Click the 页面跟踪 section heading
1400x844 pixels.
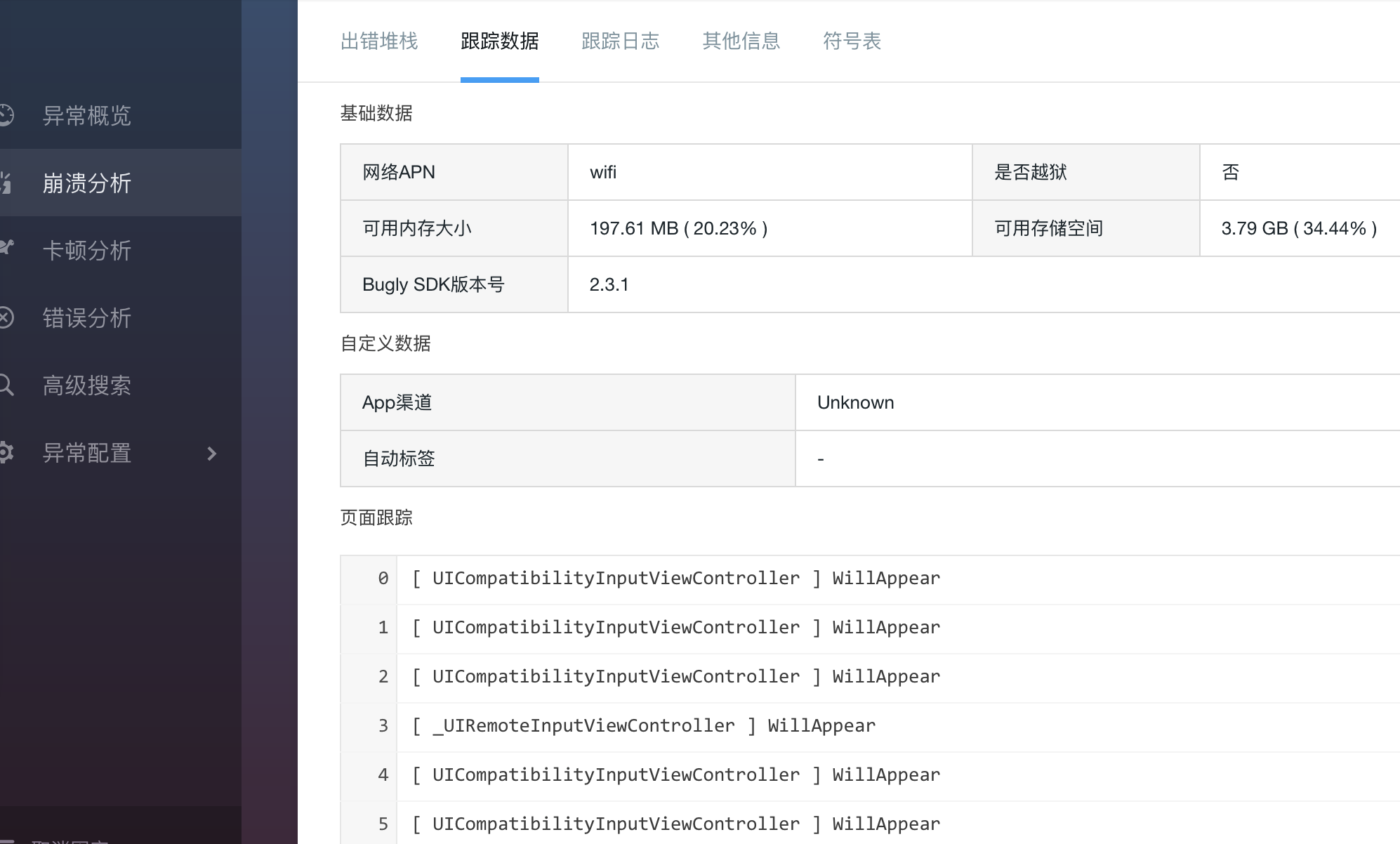376,517
